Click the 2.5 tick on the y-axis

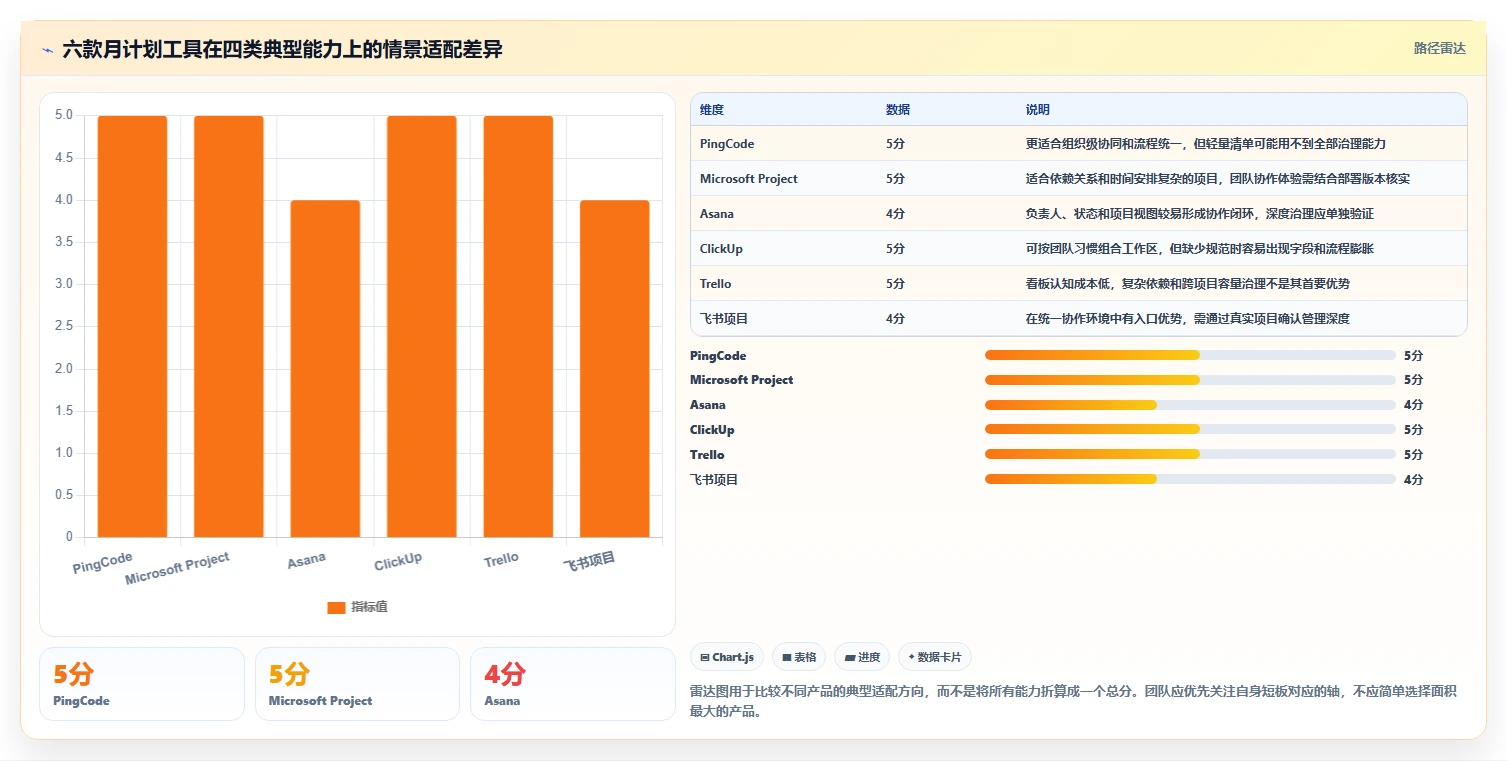tap(64, 326)
